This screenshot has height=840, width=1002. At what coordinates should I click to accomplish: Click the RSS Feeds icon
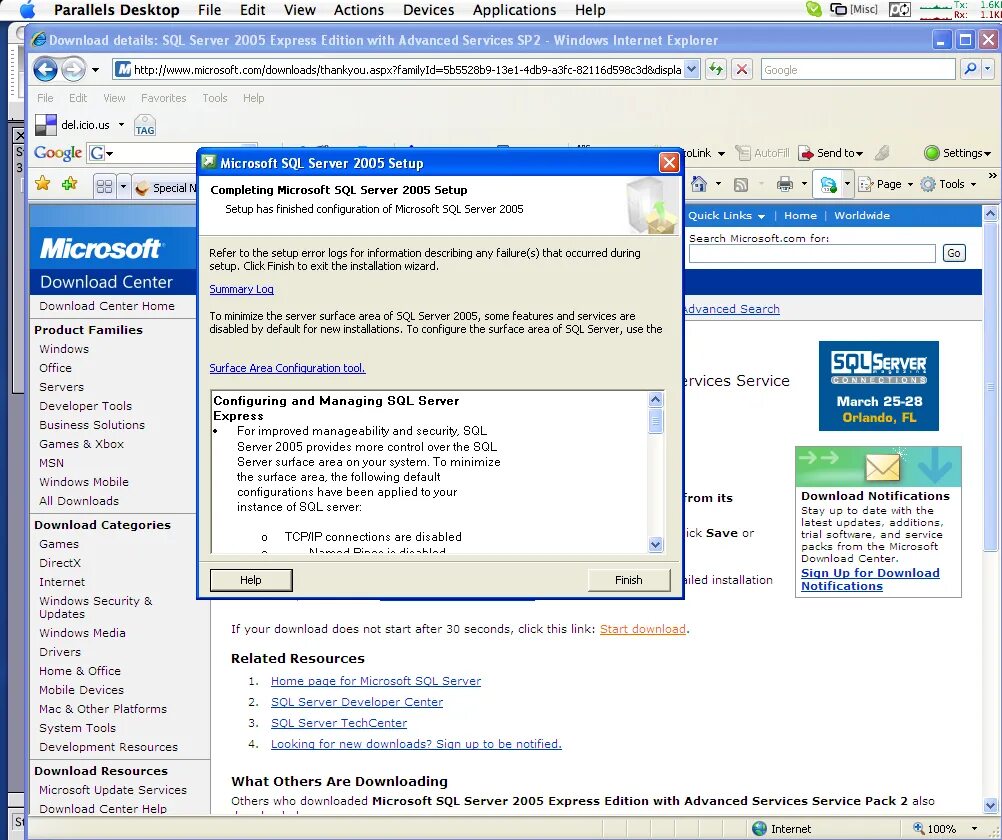[x=741, y=185]
